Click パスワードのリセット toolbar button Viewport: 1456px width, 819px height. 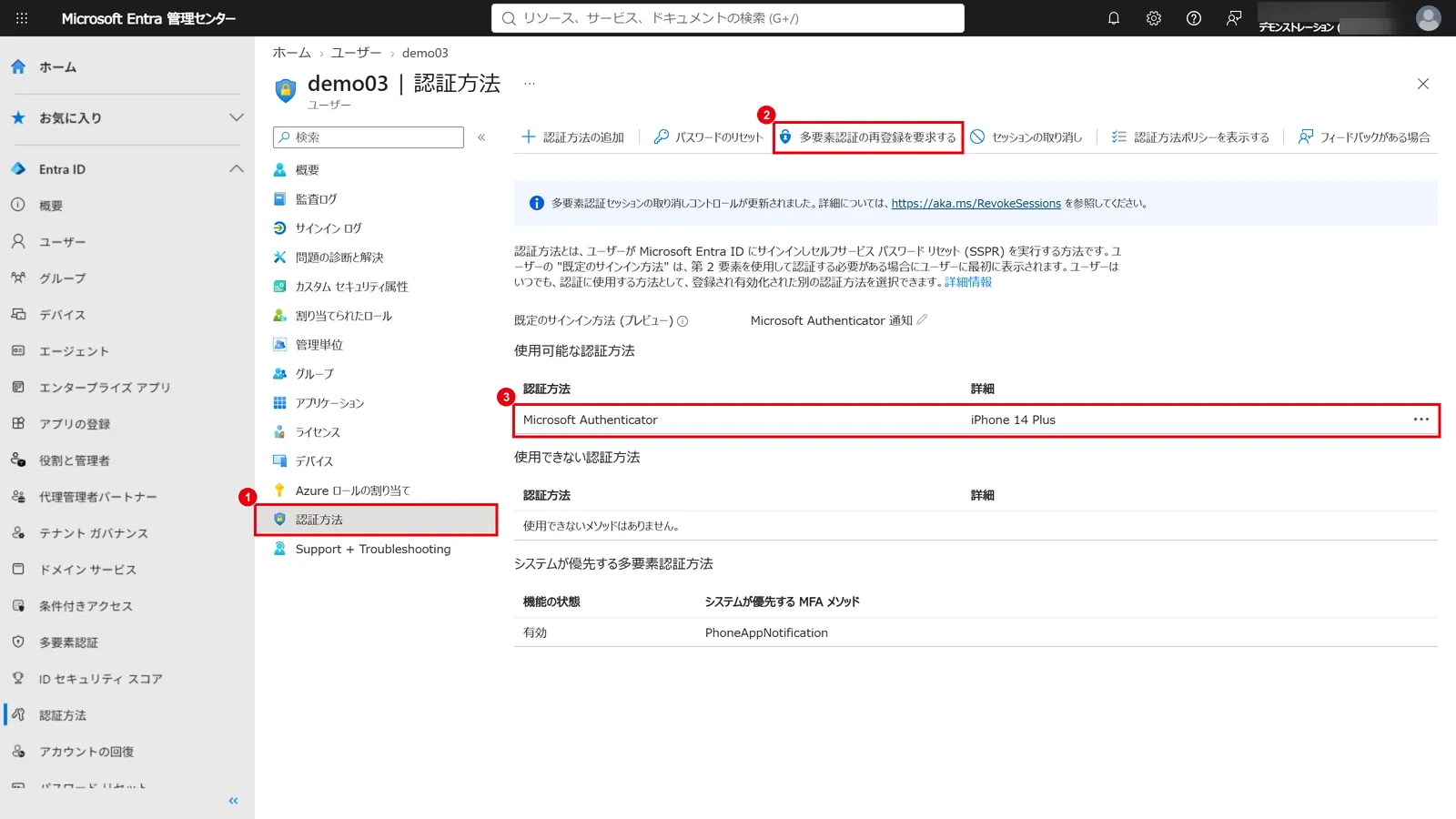pos(709,137)
